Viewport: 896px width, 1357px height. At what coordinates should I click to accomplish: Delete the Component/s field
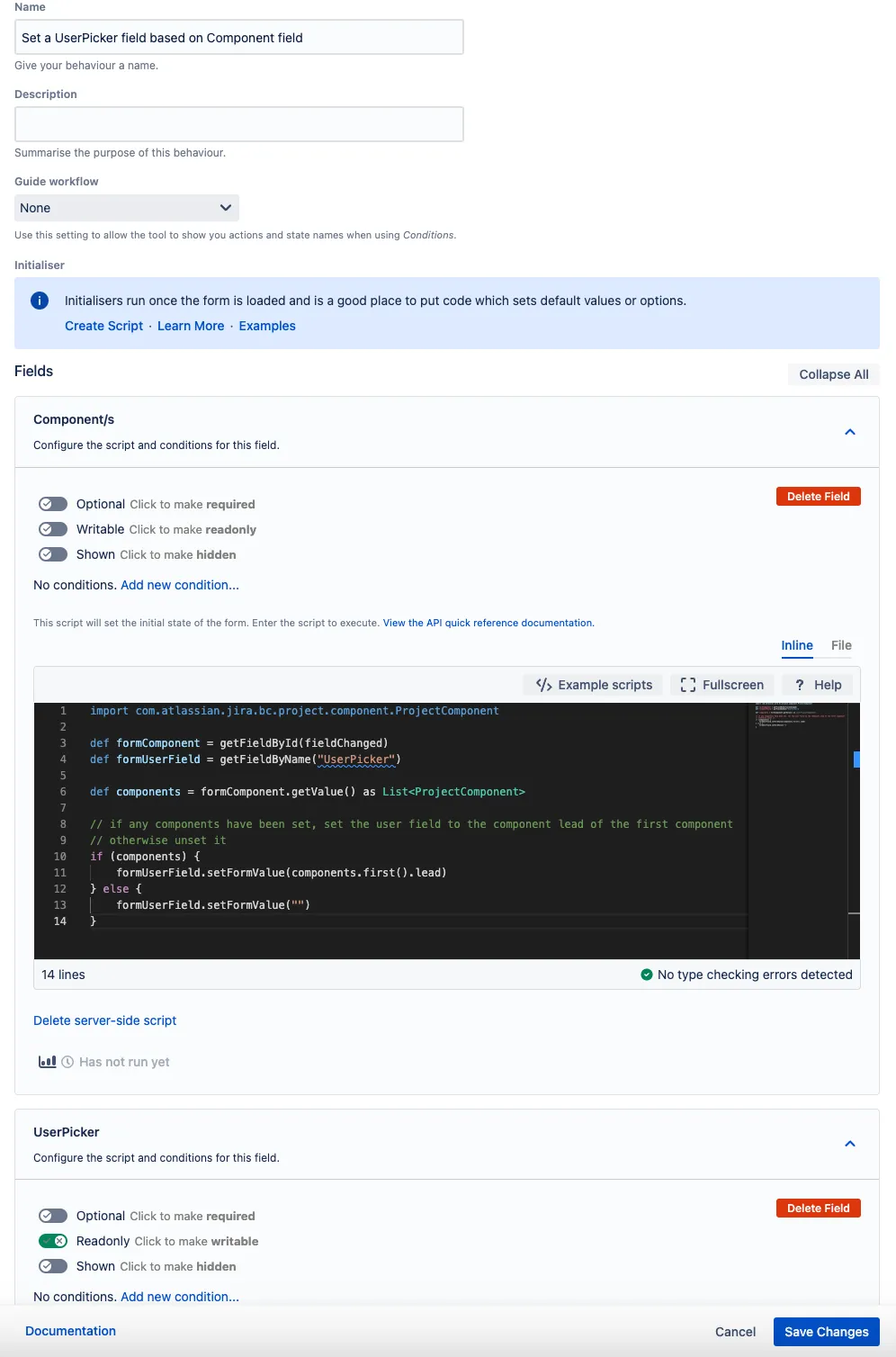(x=819, y=497)
